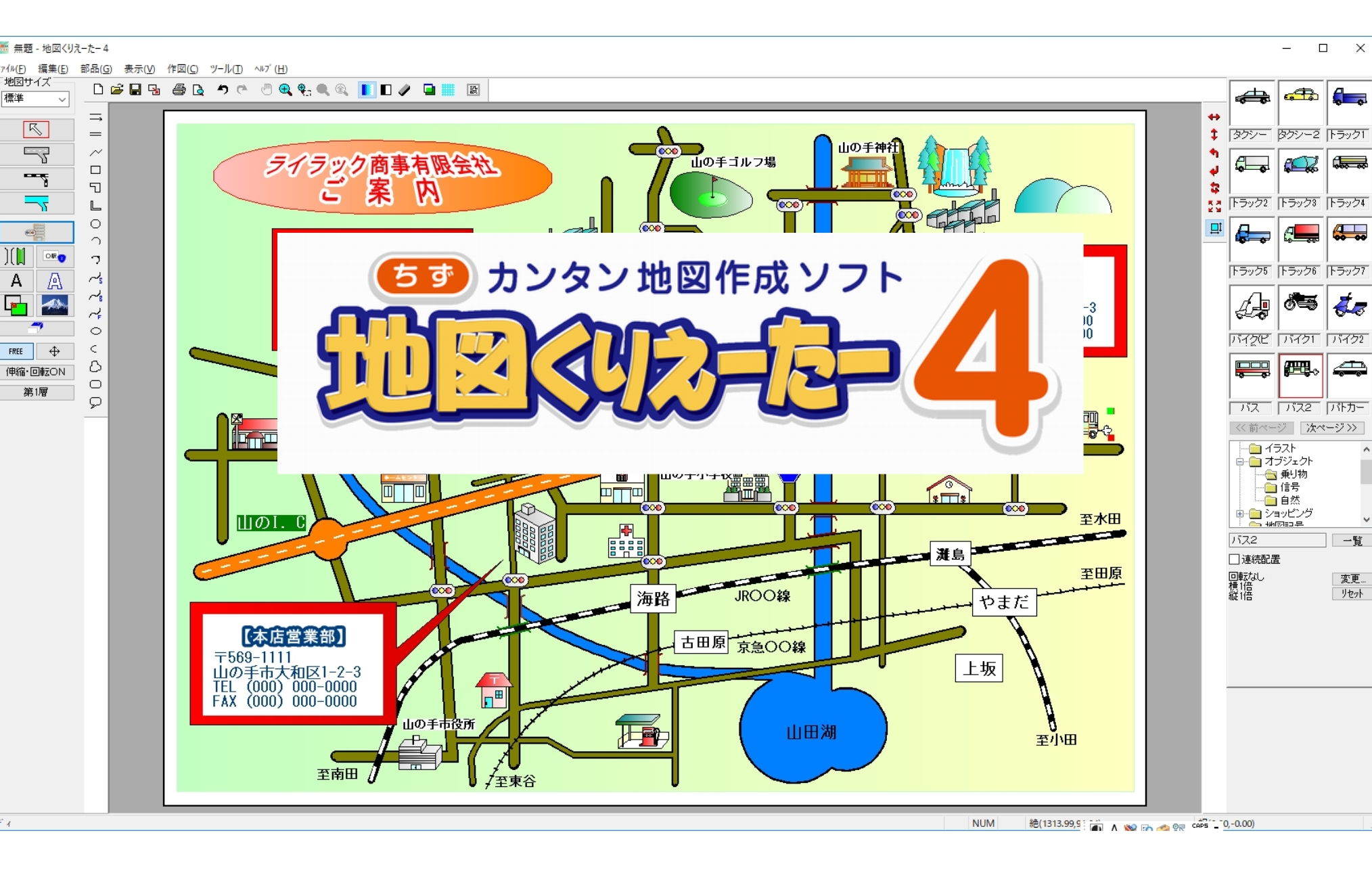Click the expand four-arrows red icon
Image resolution: width=1372 pixels, height=877 pixels.
(1214, 206)
